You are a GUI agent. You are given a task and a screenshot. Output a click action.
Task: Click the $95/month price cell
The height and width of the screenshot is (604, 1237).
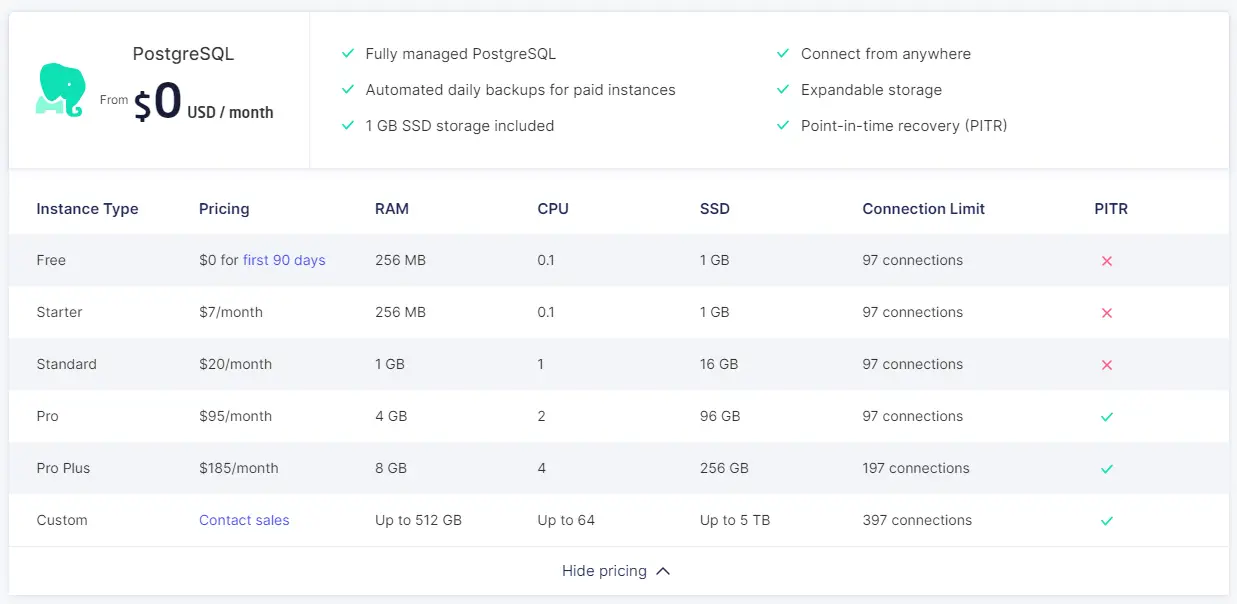[235, 416]
